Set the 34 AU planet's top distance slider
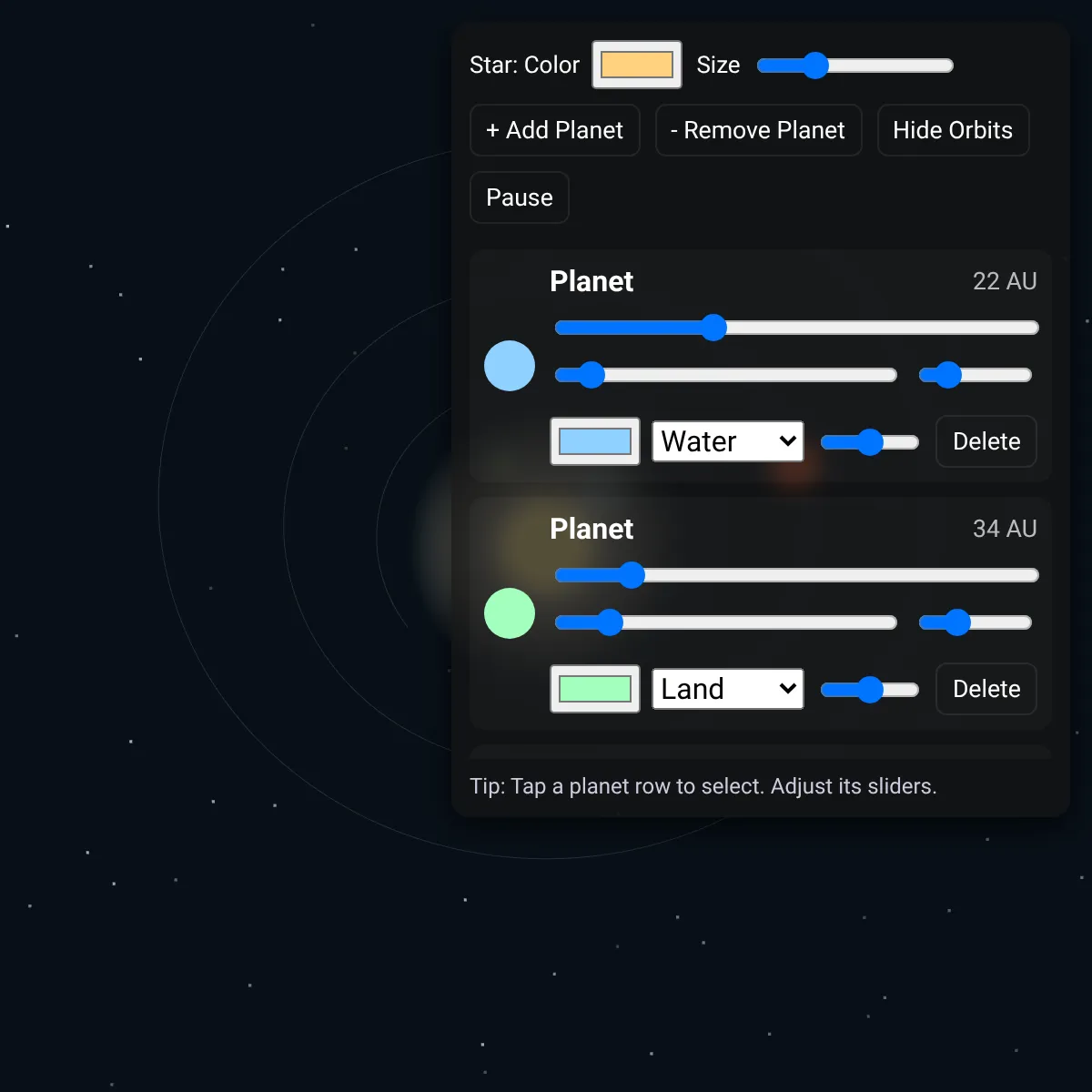Viewport: 1092px width, 1092px height. pyautogui.click(x=797, y=575)
